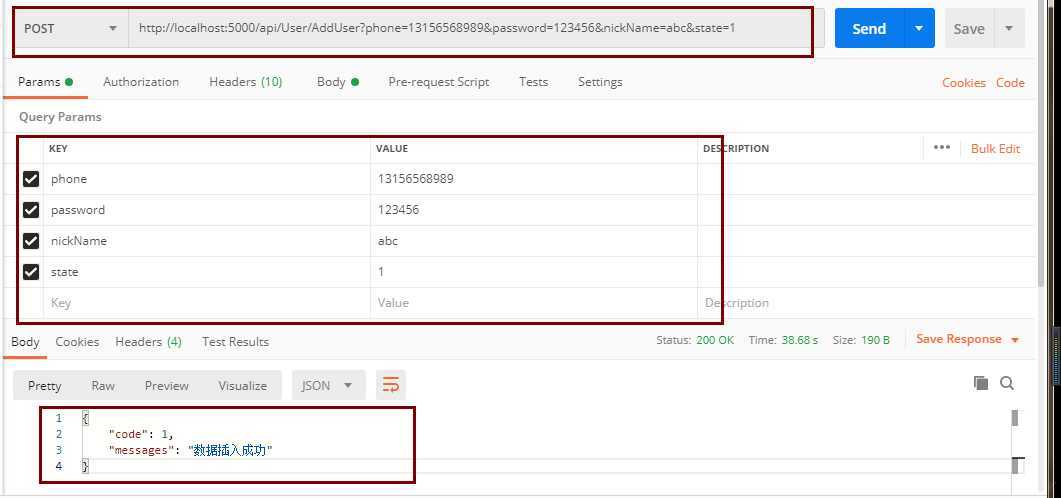Click the value 123456
The height and width of the screenshot is (498, 1061).
[399, 210]
